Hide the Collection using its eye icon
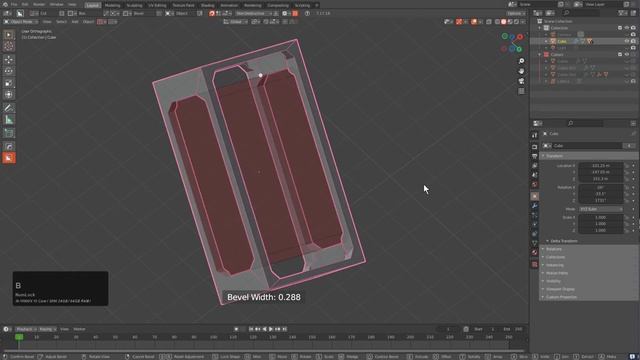 627,28
